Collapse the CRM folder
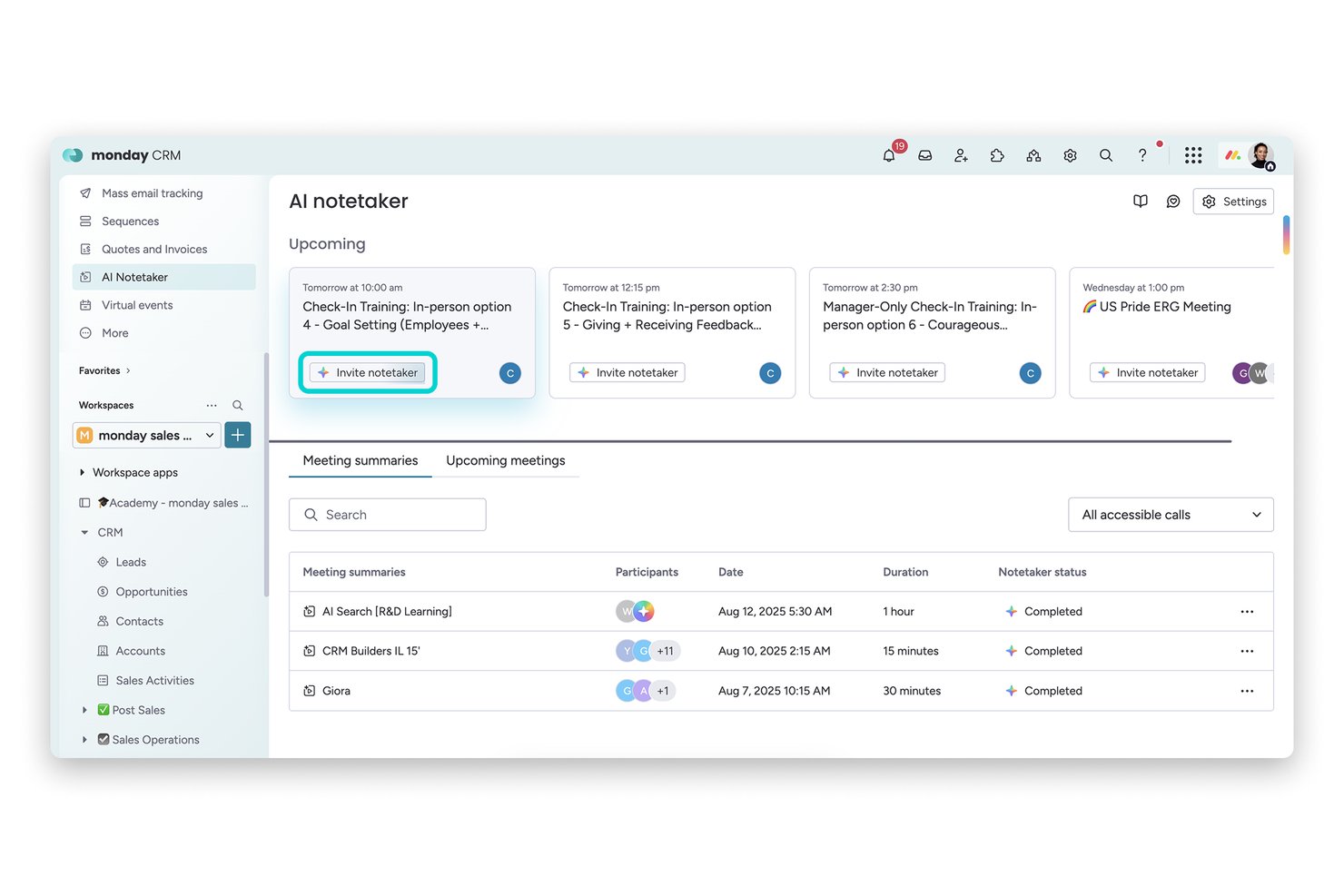The width and height of the screenshot is (1344, 896). [84, 533]
